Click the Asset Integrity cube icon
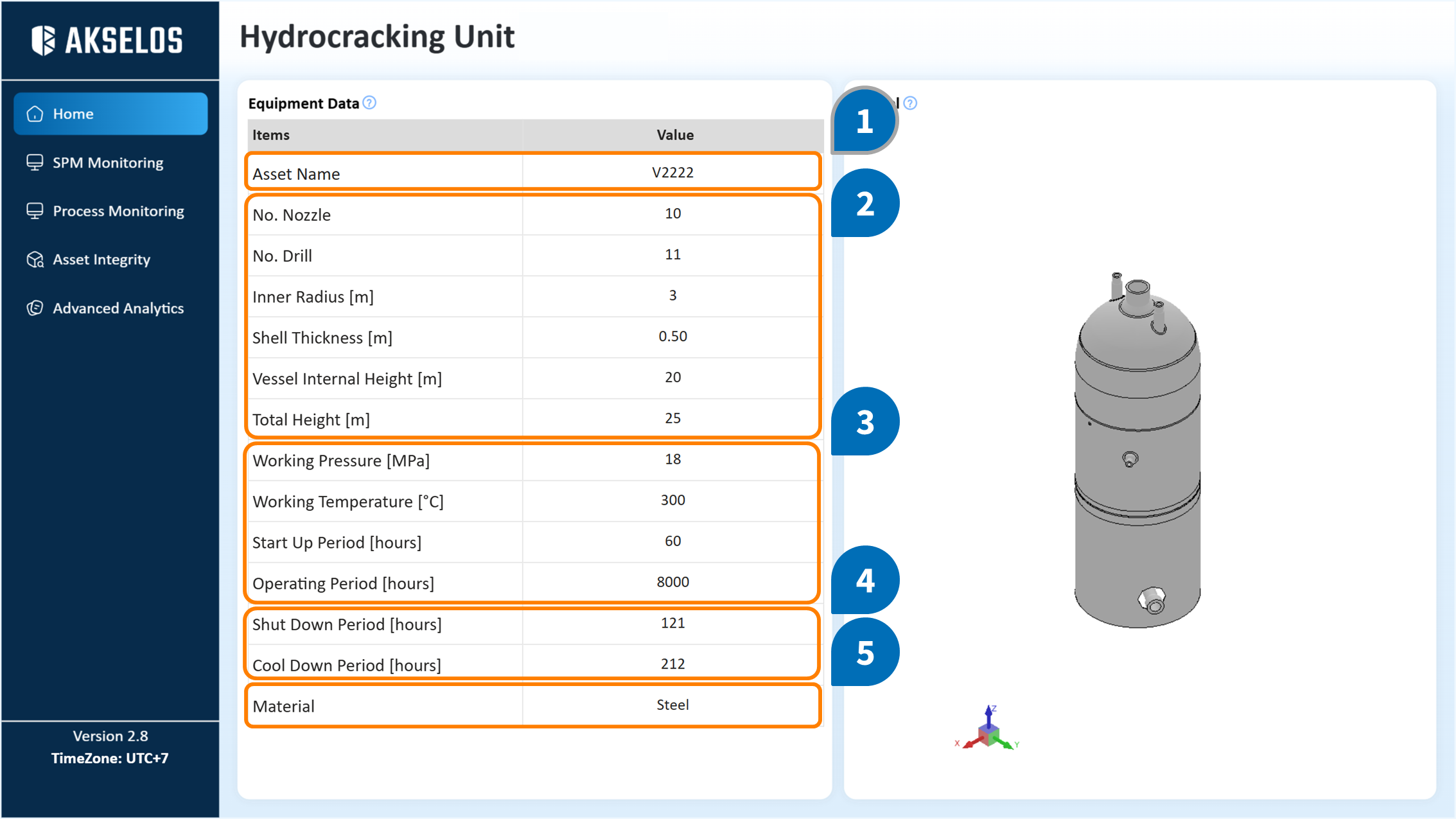 pos(35,260)
